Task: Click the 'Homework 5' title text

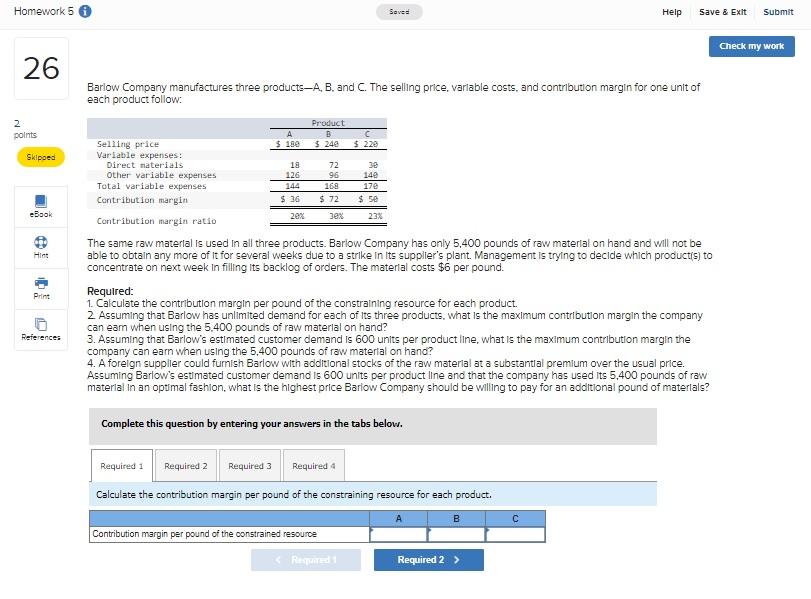Action: tap(43, 11)
